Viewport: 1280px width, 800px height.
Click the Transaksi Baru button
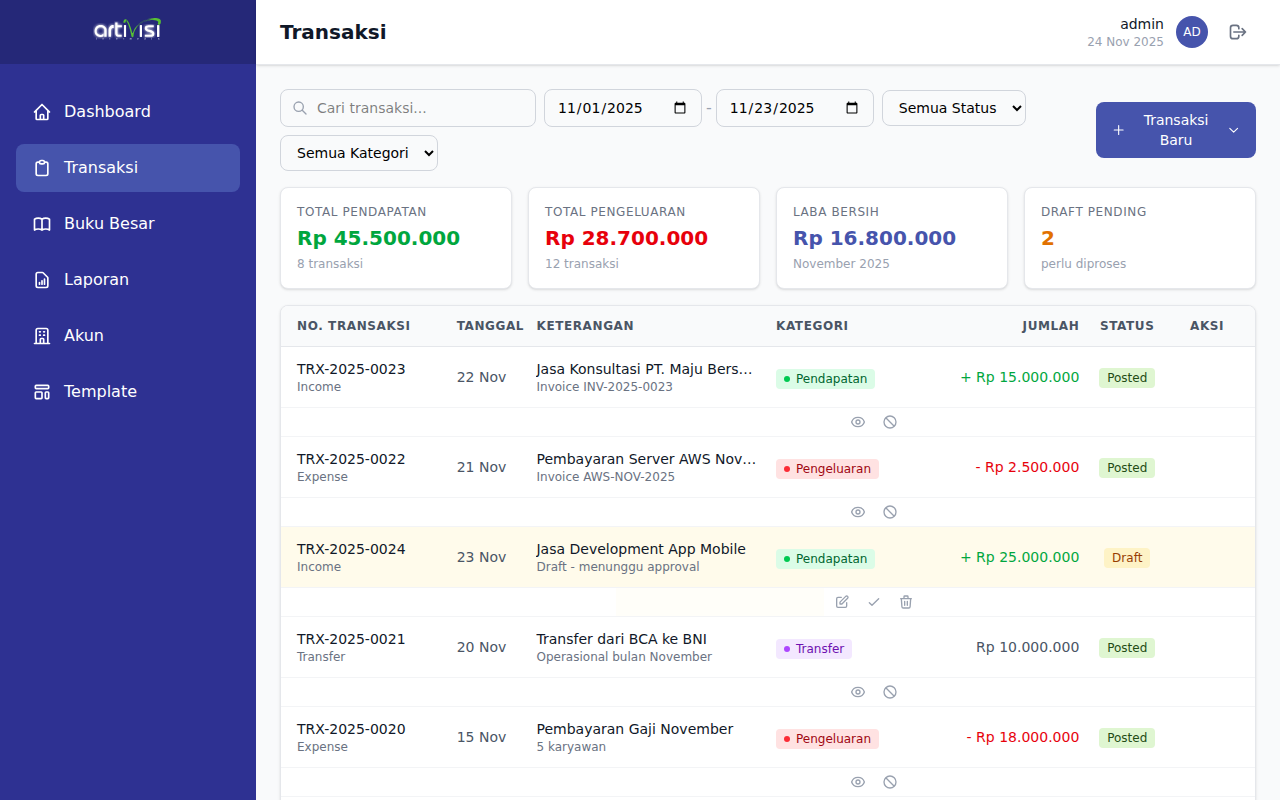[x=1166, y=130]
